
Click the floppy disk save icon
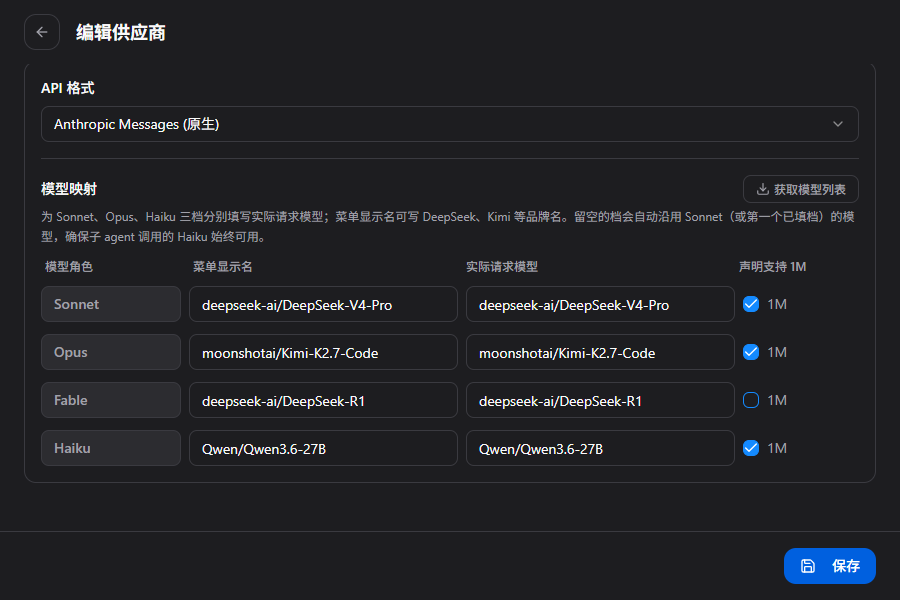coord(808,566)
